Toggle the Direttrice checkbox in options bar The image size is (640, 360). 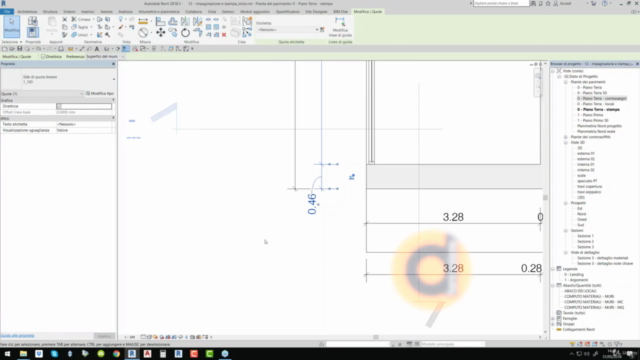[x=43, y=57]
